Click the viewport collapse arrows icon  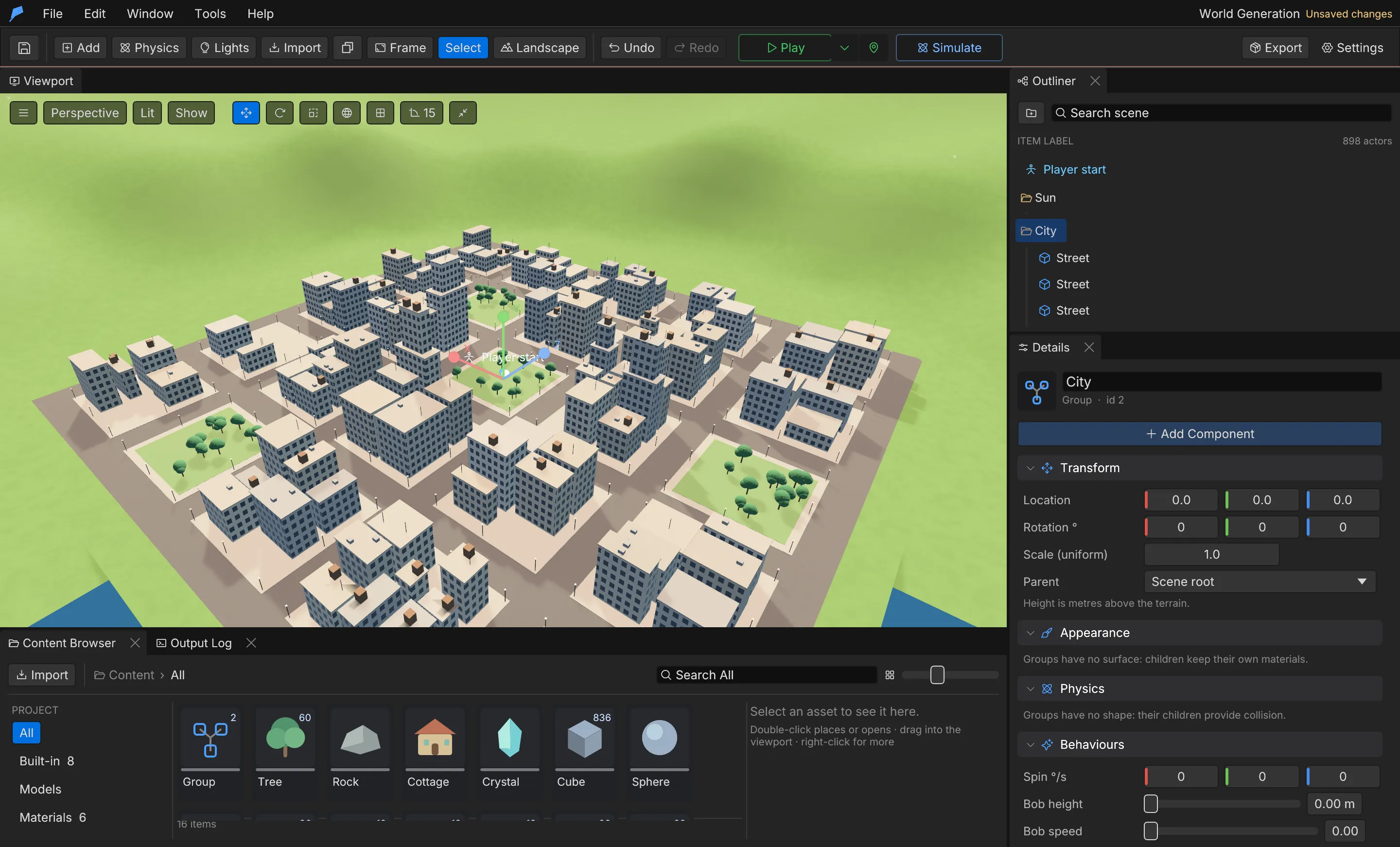pos(463,112)
